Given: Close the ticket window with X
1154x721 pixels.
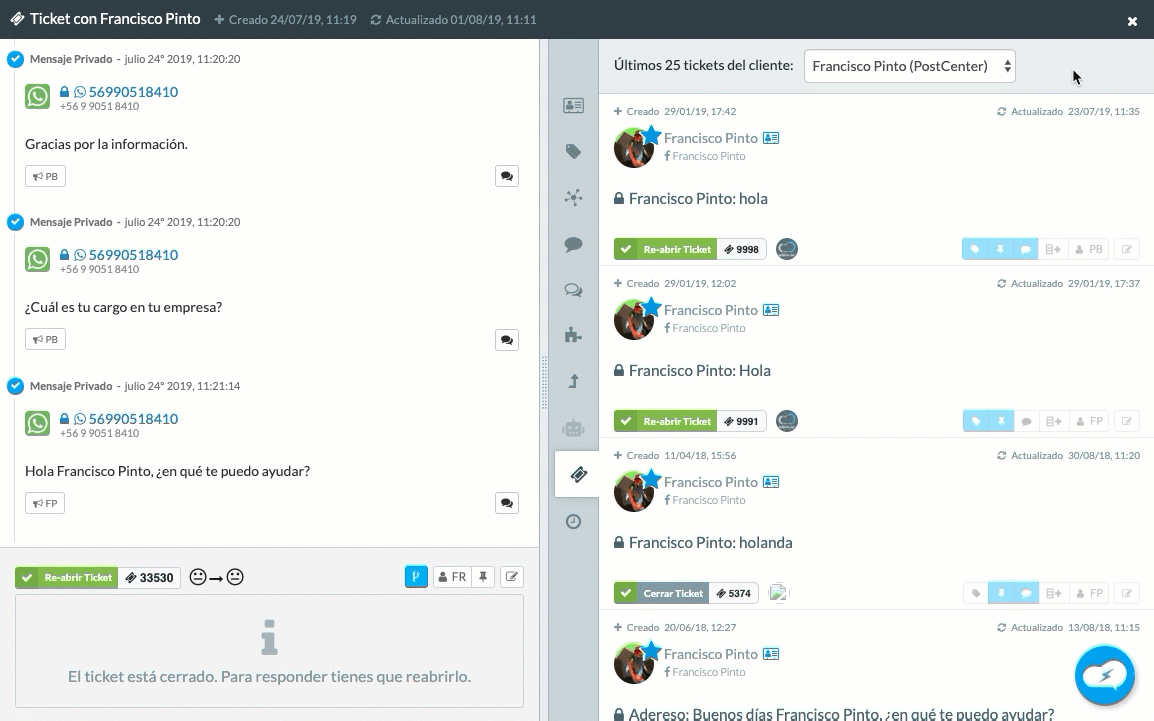Looking at the screenshot, I should [x=1132, y=21].
